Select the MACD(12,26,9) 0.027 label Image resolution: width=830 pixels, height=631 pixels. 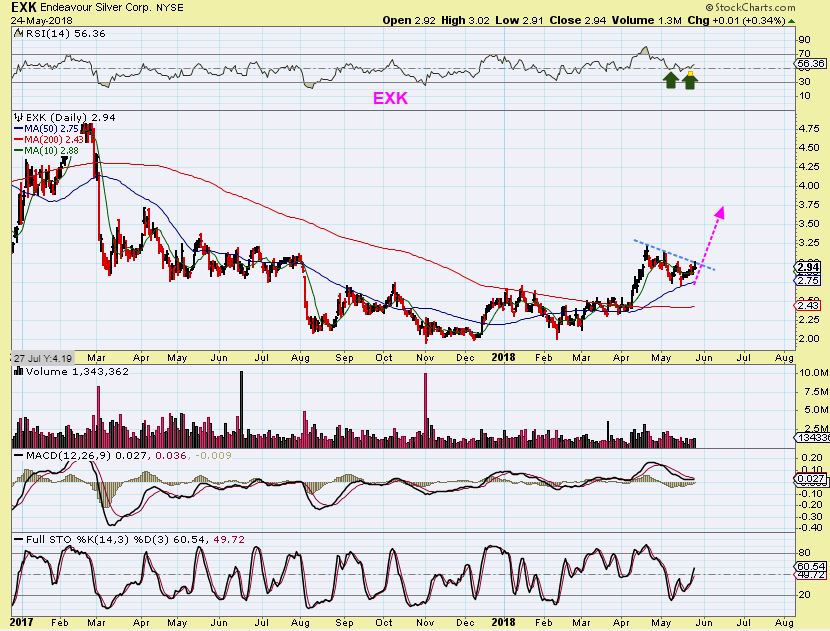coord(88,455)
